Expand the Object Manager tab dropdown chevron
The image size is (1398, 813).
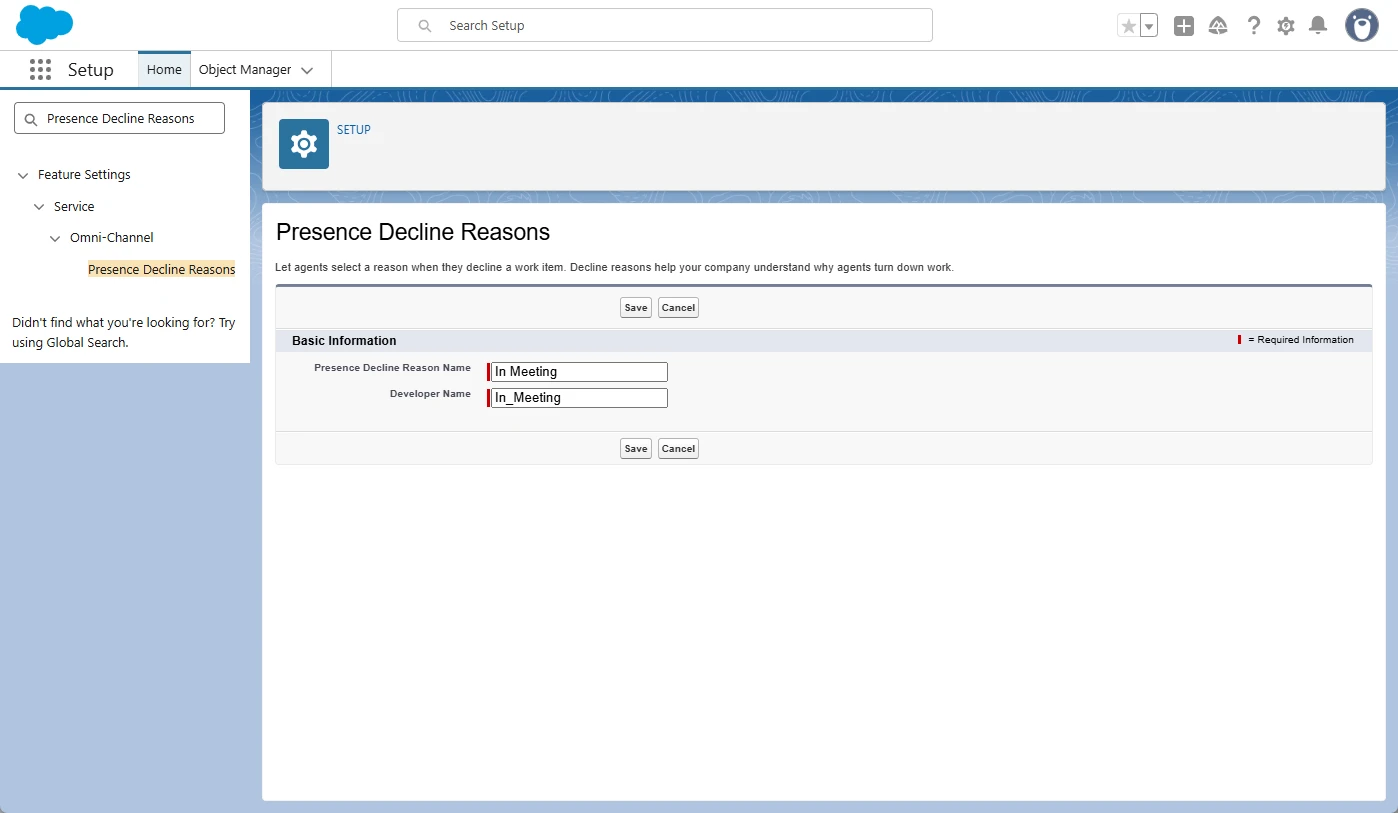(307, 71)
